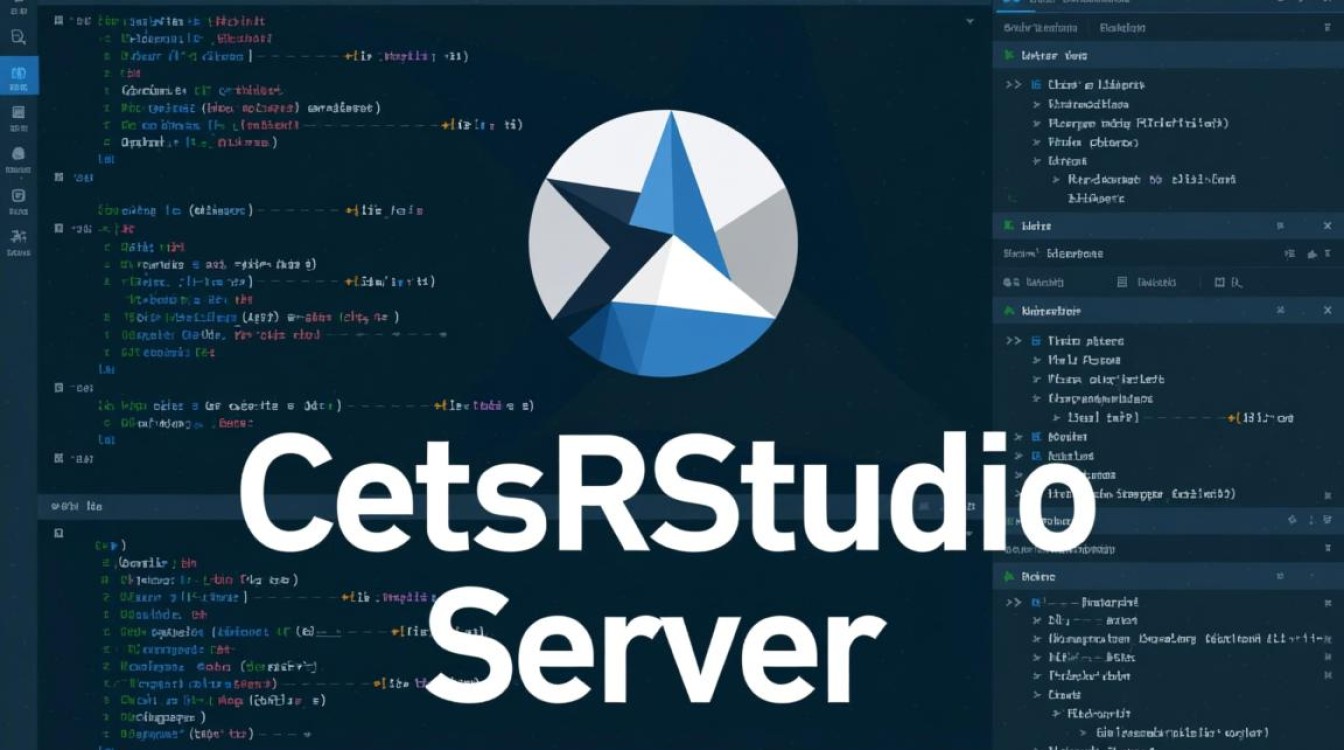Viewport: 1344px width, 750px height.
Task: Click the search magnifier icon in left sidebar
Action: pos(18,38)
